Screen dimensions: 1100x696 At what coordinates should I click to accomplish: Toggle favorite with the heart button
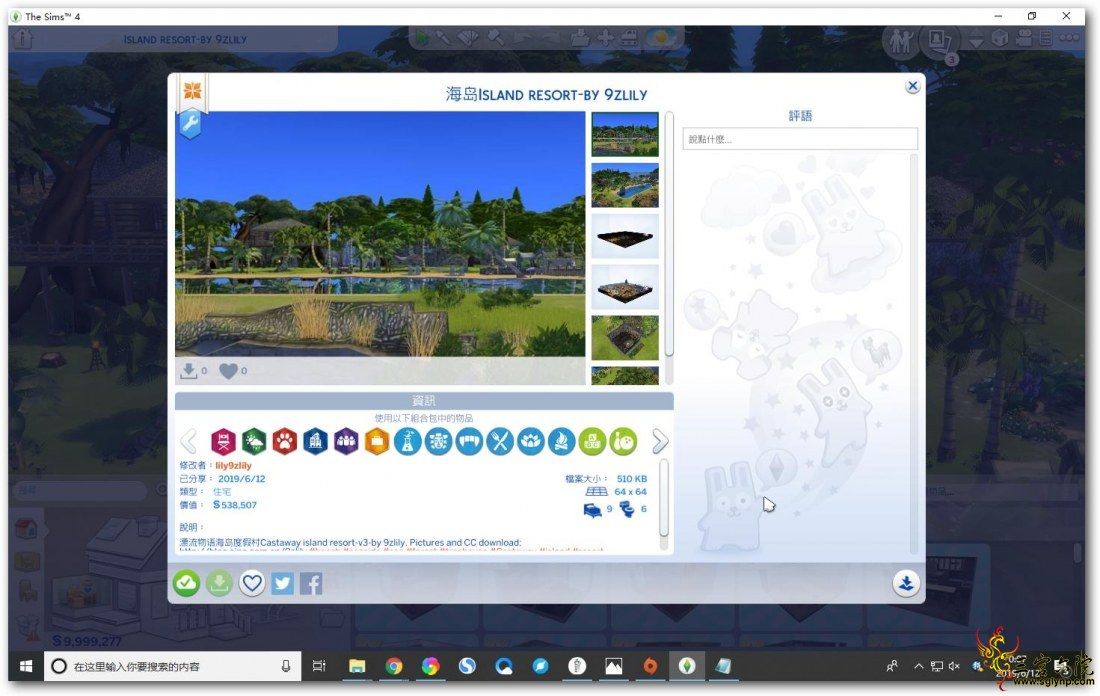pos(252,583)
